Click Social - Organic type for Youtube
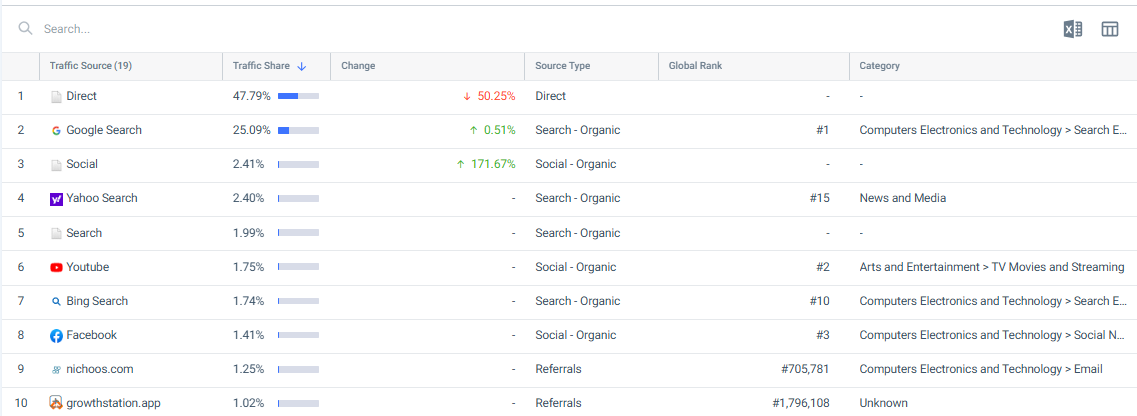 pos(576,267)
